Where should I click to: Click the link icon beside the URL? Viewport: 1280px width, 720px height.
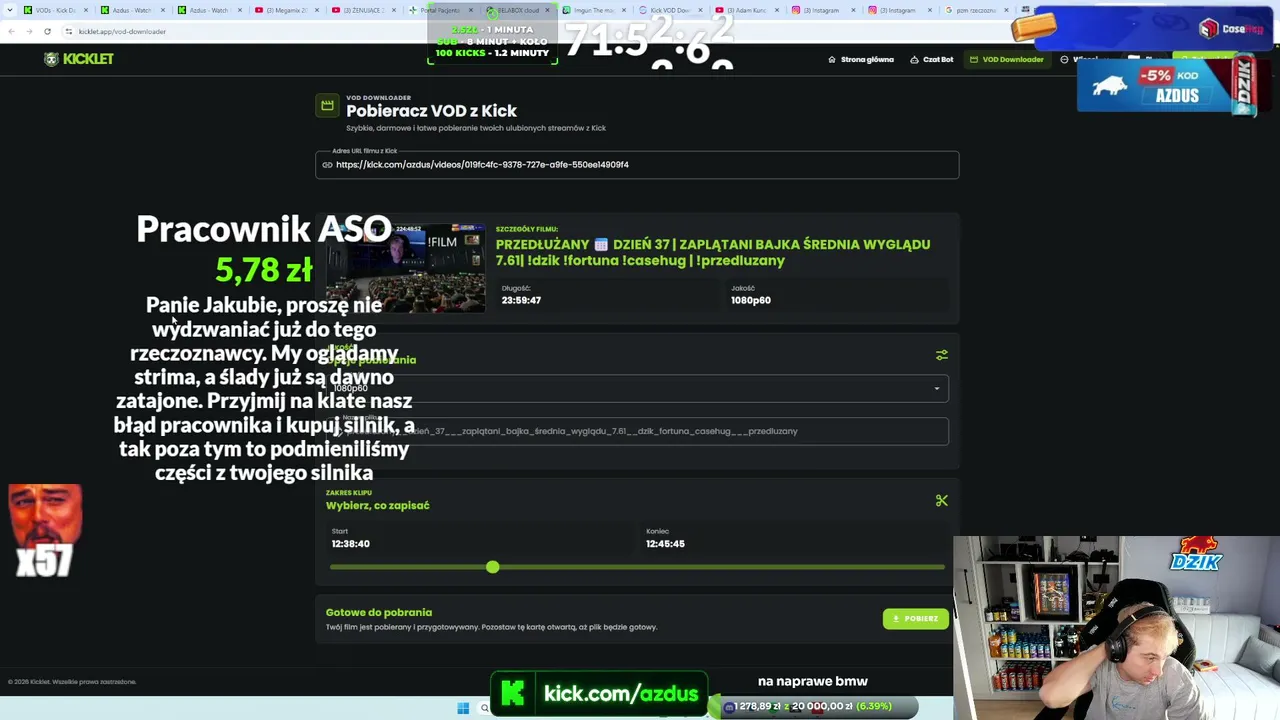coord(327,165)
